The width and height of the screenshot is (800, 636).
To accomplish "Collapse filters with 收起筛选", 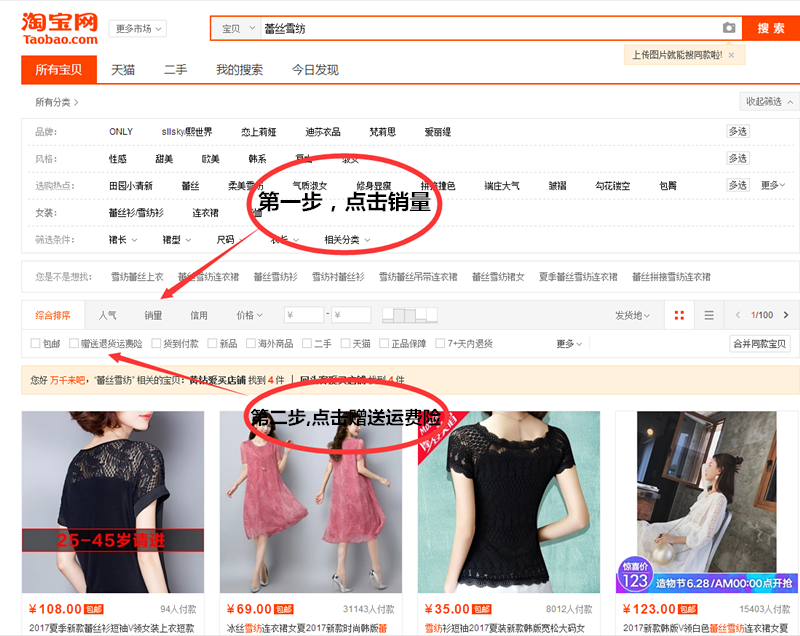I will 770,102.
